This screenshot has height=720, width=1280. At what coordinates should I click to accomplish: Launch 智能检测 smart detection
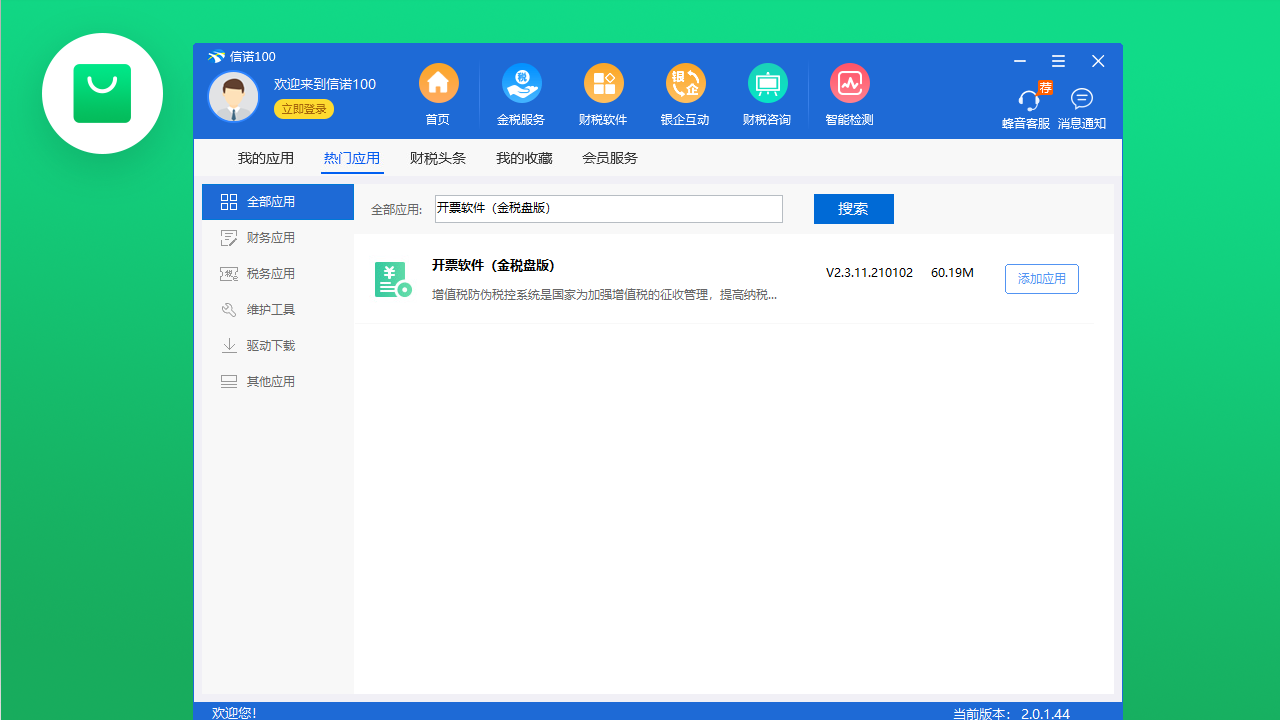(849, 95)
